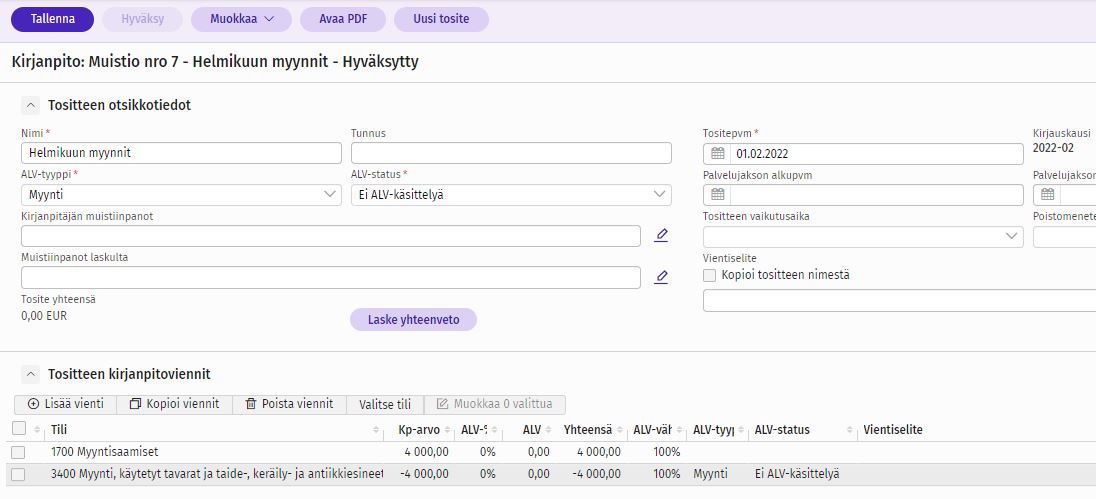Viewport: 1096px width, 499px height.
Task: Click the Kirjanpitäjän muistiinpanot text field
Action: 331,236
